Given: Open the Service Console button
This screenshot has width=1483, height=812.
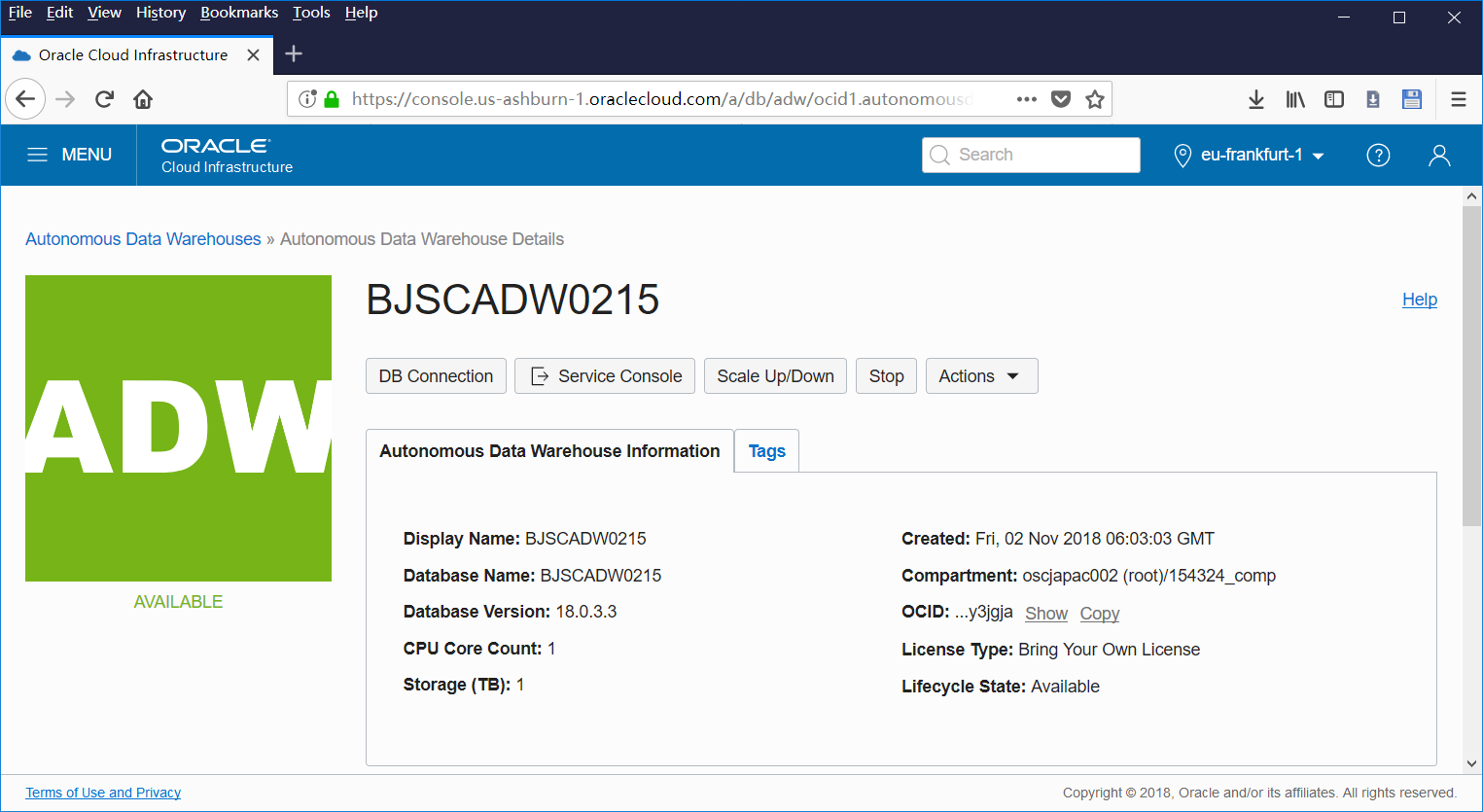Looking at the screenshot, I should (x=605, y=376).
